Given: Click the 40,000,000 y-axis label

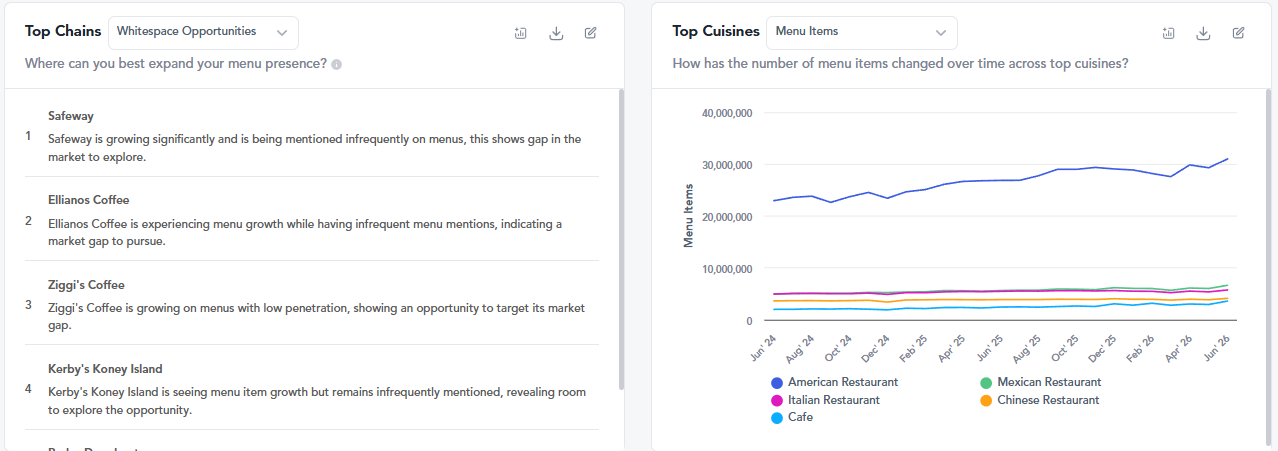Looking at the screenshot, I should (727, 113).
